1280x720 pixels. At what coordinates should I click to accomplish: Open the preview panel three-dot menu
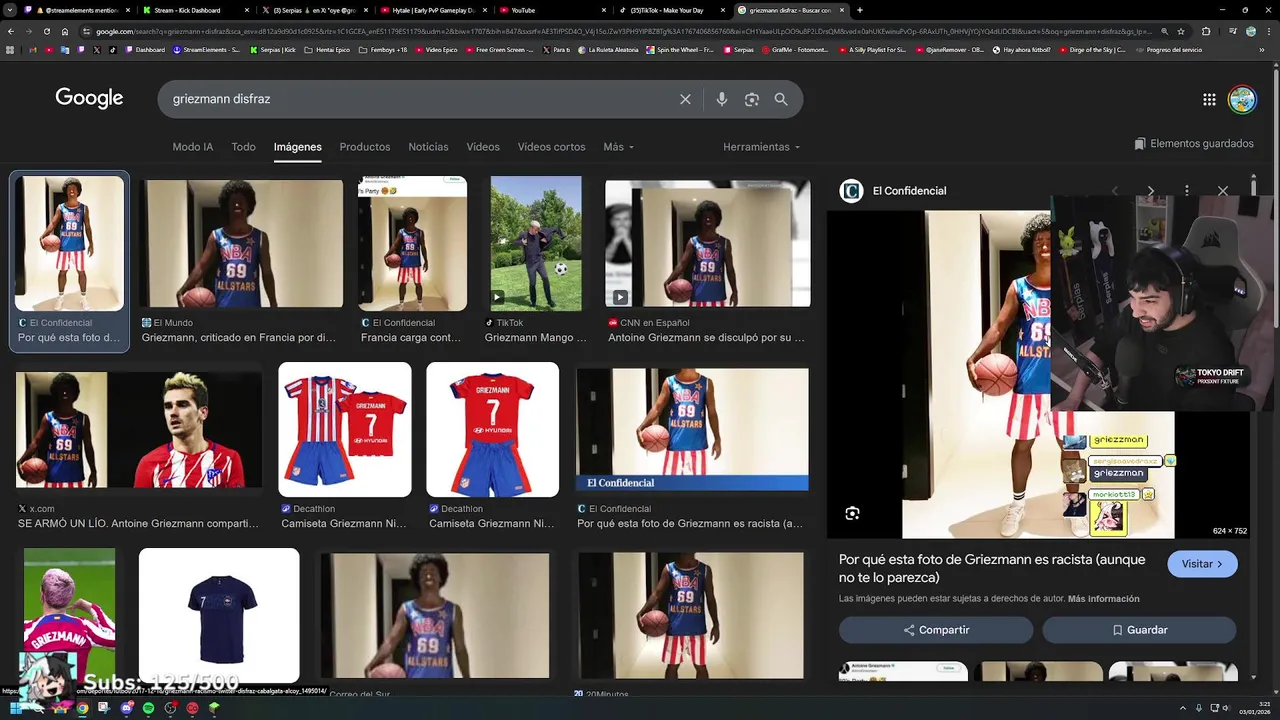[x=1187, y=191]
